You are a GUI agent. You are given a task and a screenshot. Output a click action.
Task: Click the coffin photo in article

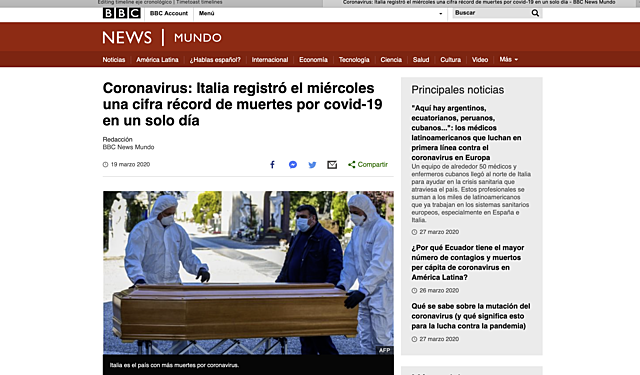coord(248,273)
